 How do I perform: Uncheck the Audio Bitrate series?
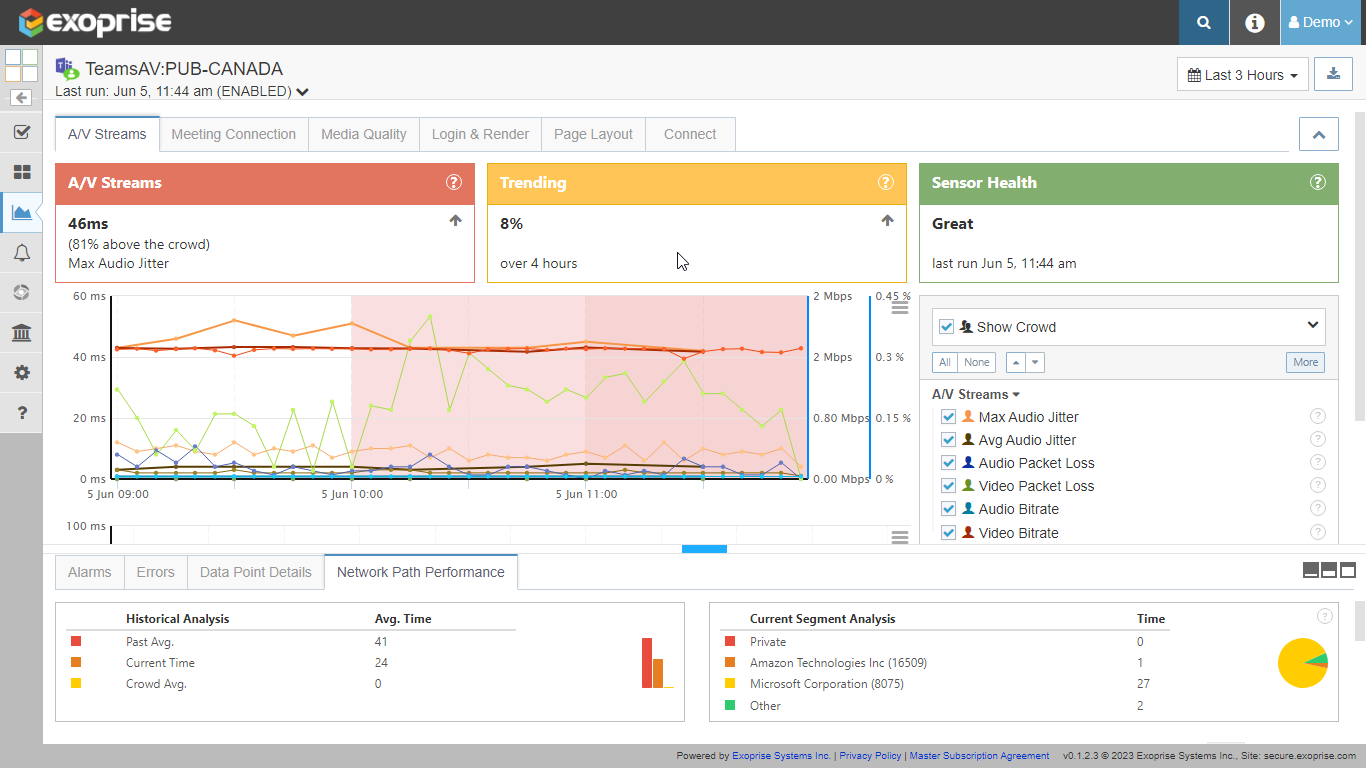pos(949,509)
